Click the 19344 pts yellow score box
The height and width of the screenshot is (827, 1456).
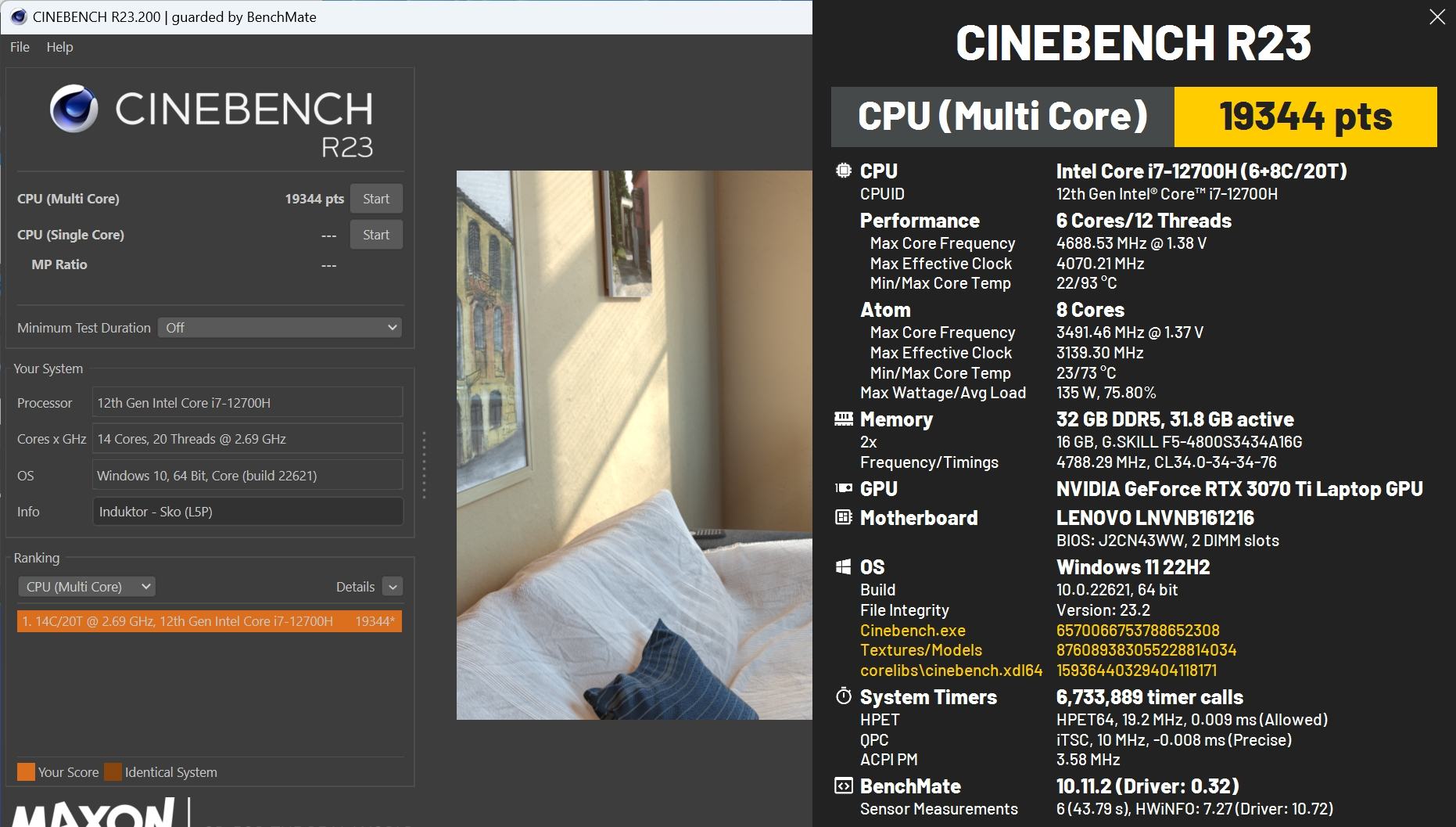pyautogui.click(x=1306, y=117)
